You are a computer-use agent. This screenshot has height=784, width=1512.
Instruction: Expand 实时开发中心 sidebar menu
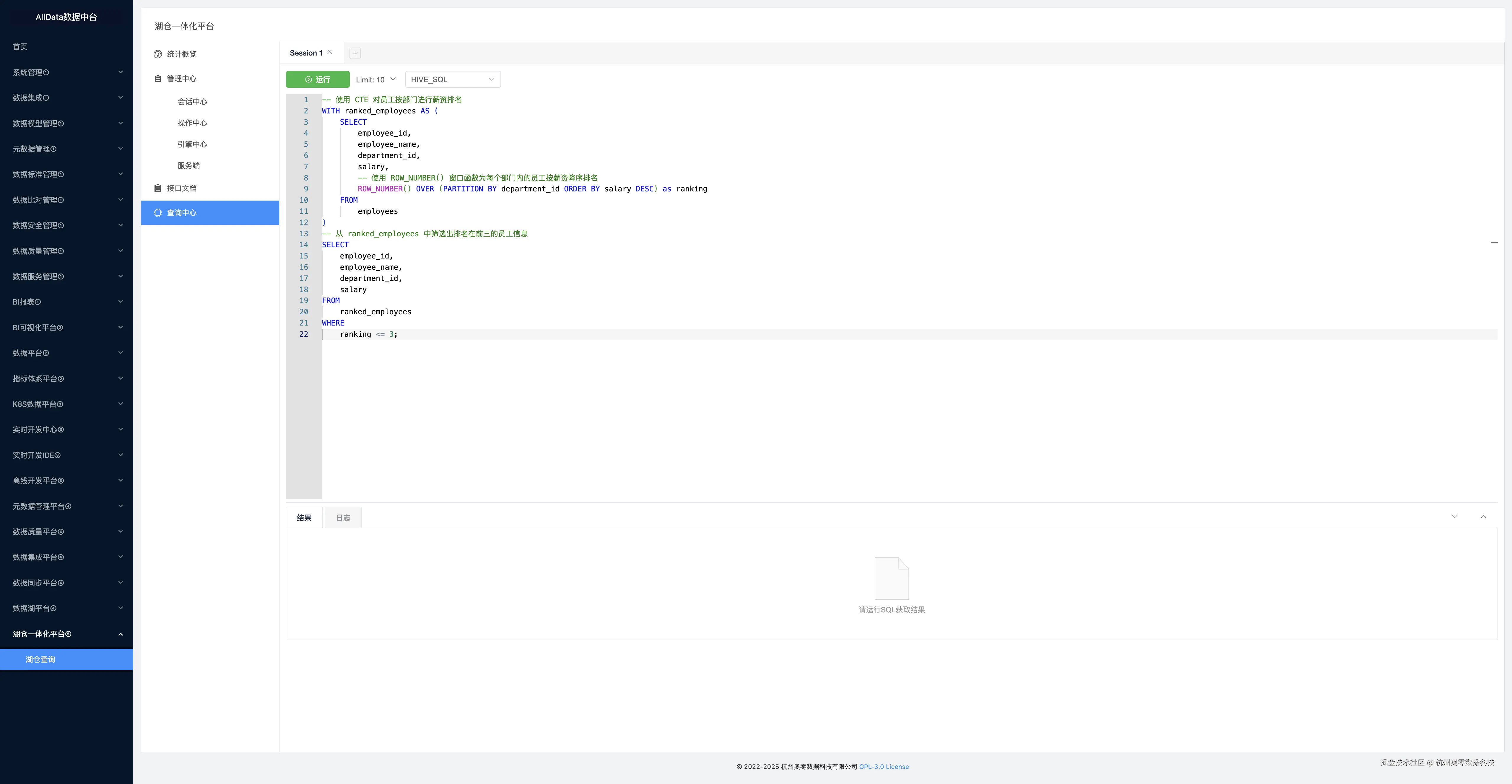pyautogui.click(x=66, y=430)
